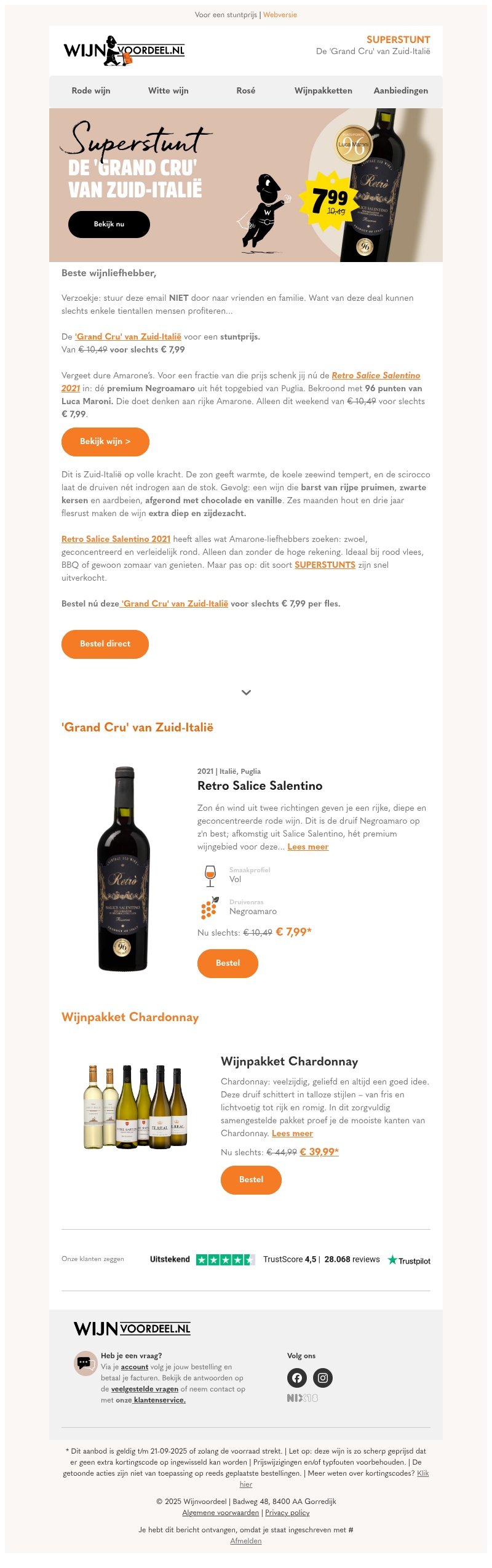Click the orange Bekijk wijn button

coord(105,442)
